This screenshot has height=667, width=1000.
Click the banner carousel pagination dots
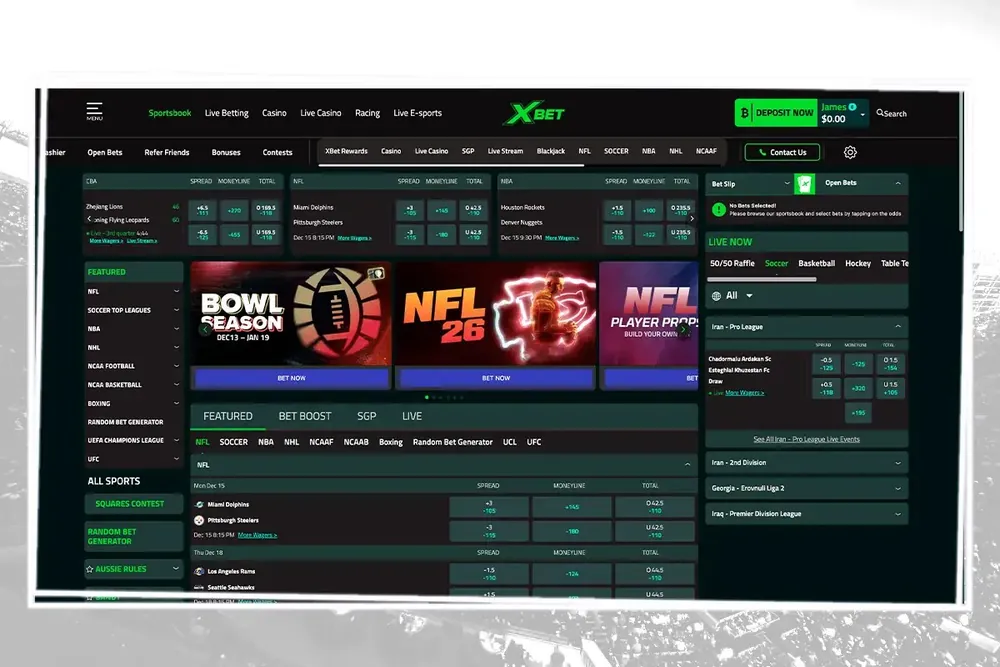(444, 397)
